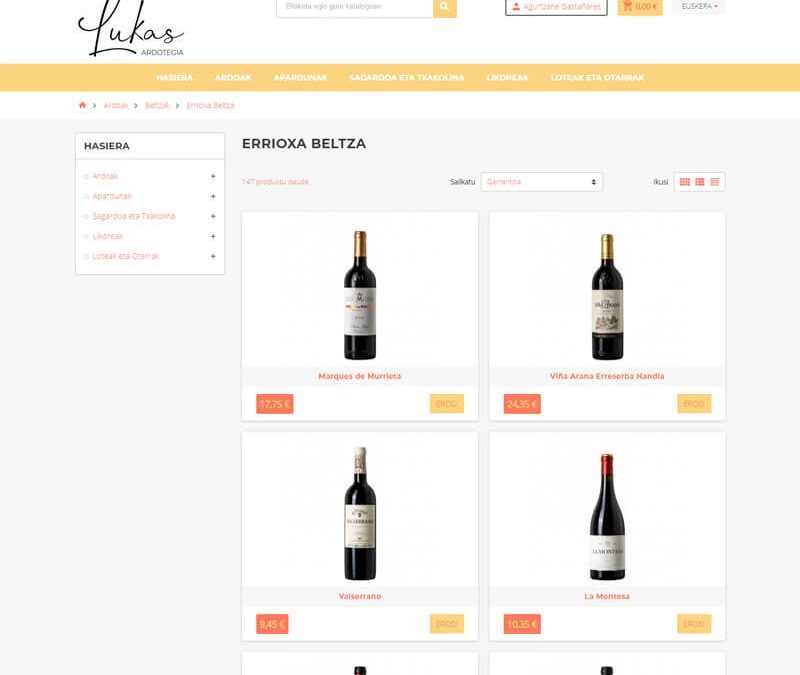Screen dimensions: 800x675
Task: Open the Viña Arana Erreserba Handia link
Action: [x=607, y=376]
